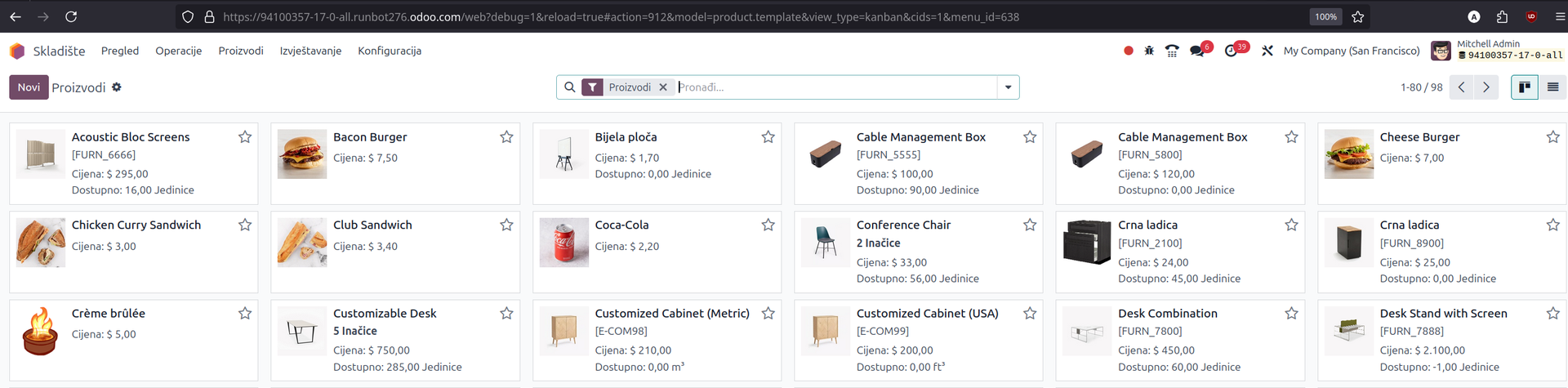1568x388 pixels.
Task: Open the activities clock icon
Action: tap(1232, 51)
